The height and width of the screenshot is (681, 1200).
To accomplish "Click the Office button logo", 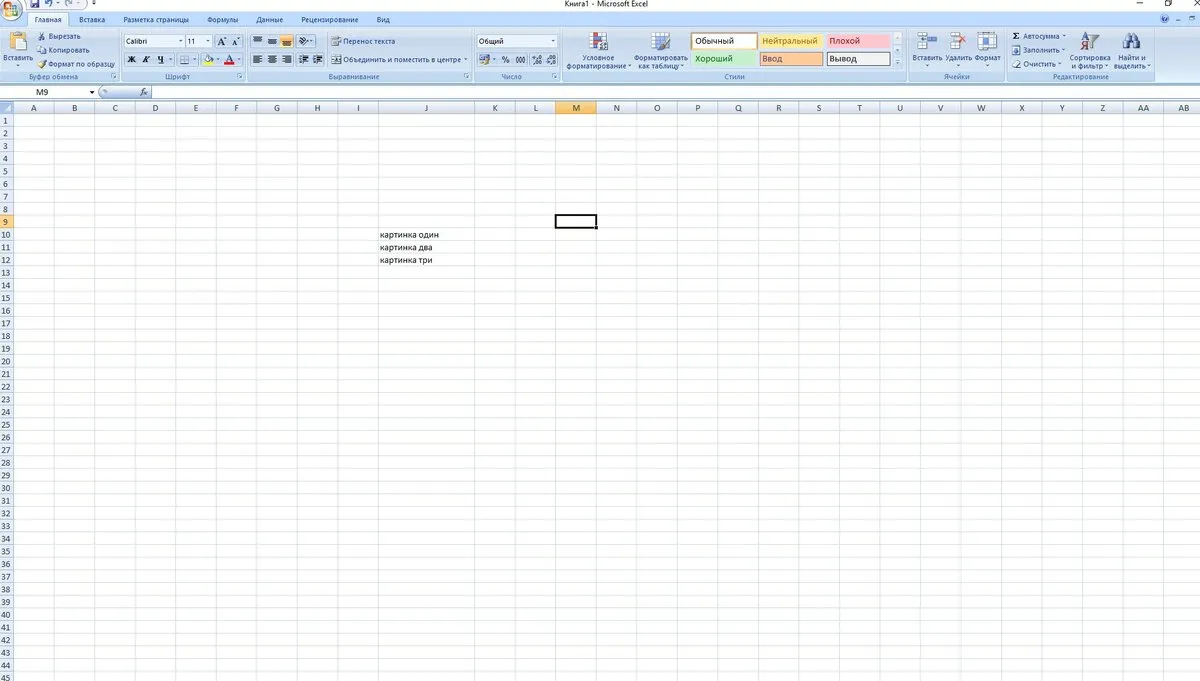I will [x=11, y=9].
